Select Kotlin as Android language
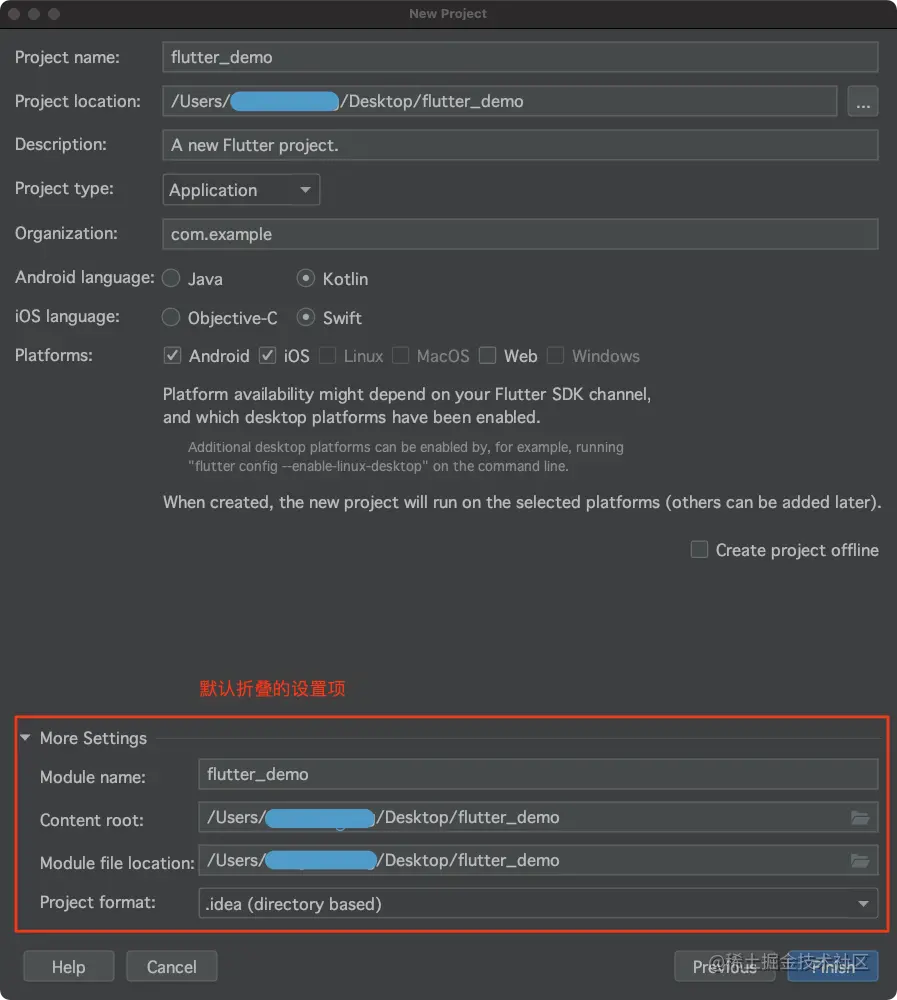This screenshot has height=1000, width=897. pyautogui.click(x=306, y=279)
